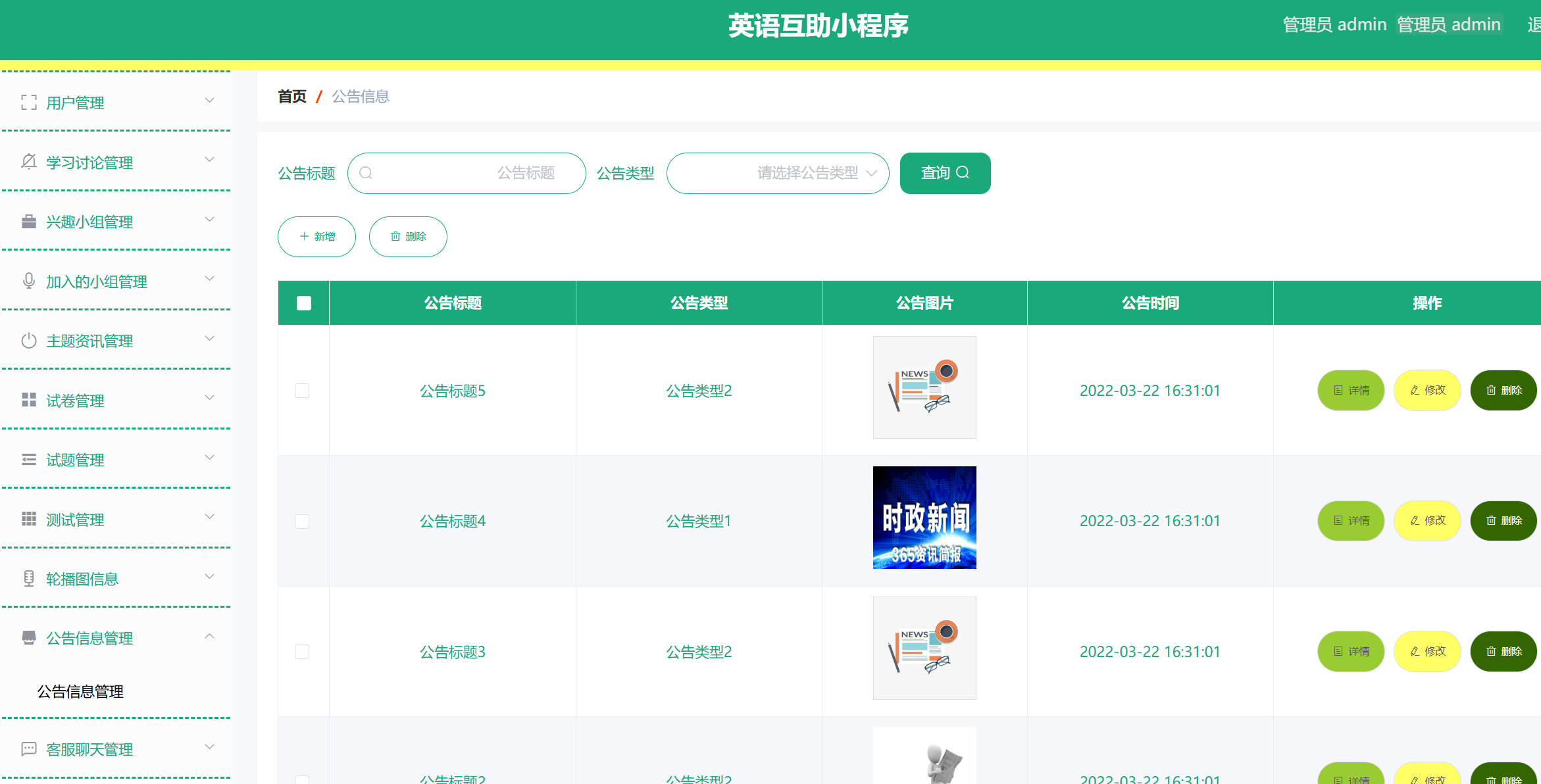Click the 轮播图信息 sidebar icon
The height and width of the screenshot is (784, 1541).
pyautogui.click(x=29, y=579)
